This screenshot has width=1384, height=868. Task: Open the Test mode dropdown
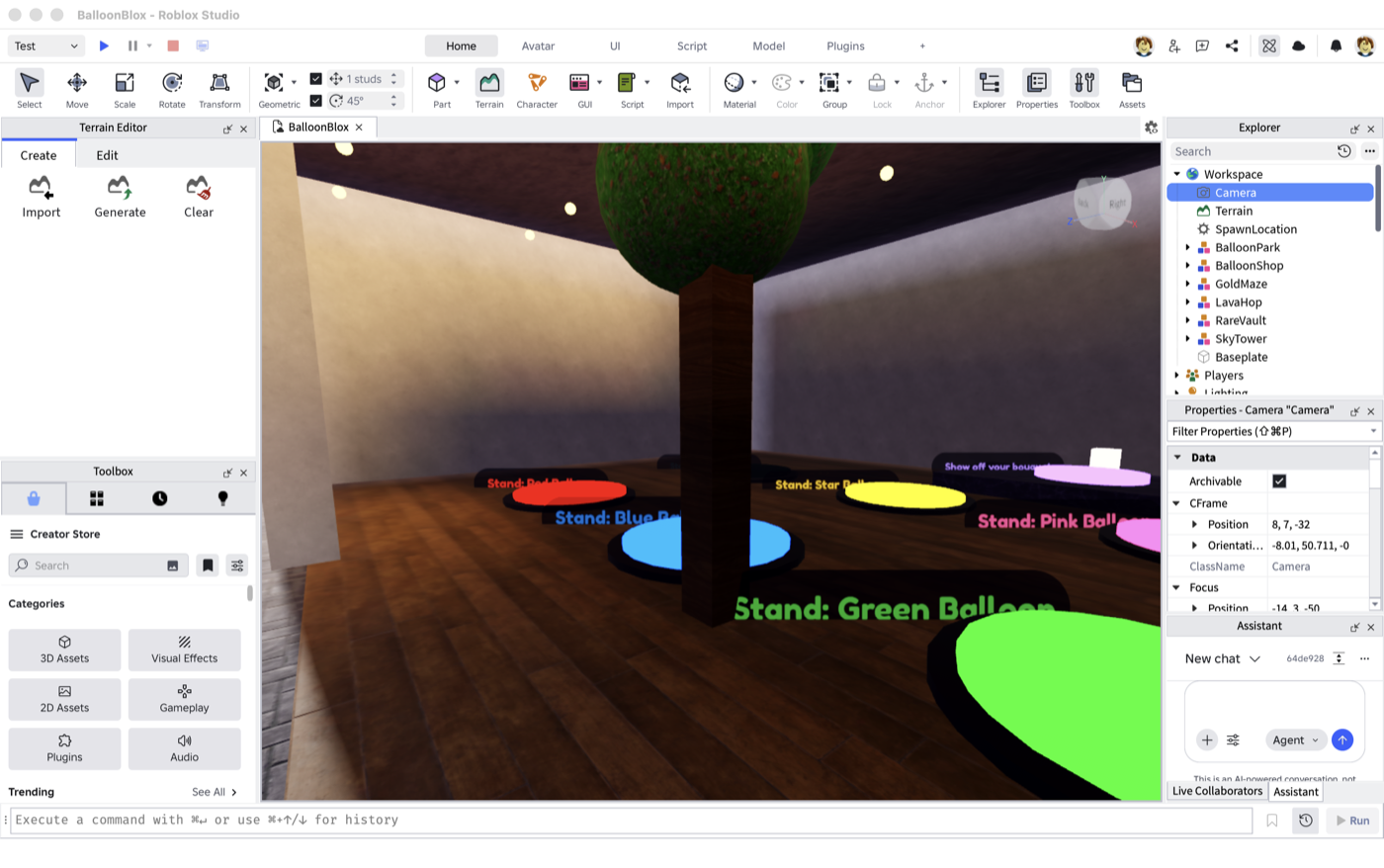(x=46, y=45)
